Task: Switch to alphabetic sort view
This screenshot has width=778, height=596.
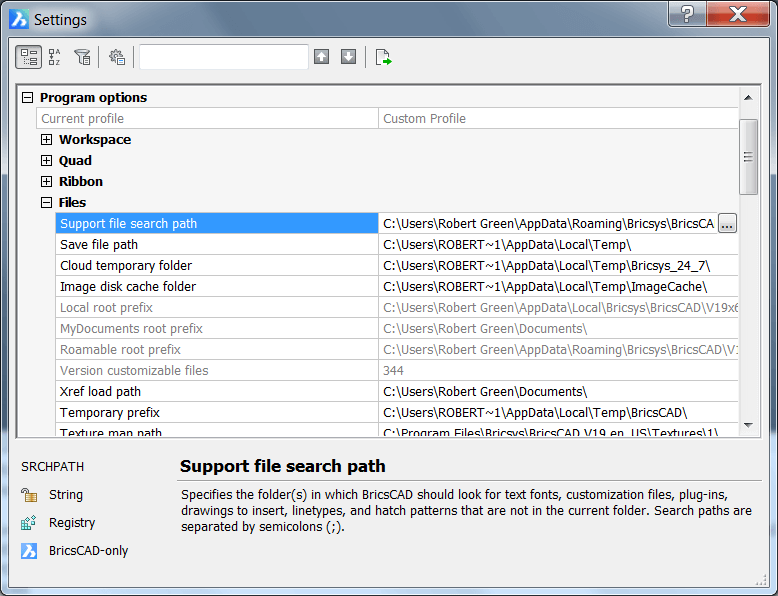Action: [55, 57]
